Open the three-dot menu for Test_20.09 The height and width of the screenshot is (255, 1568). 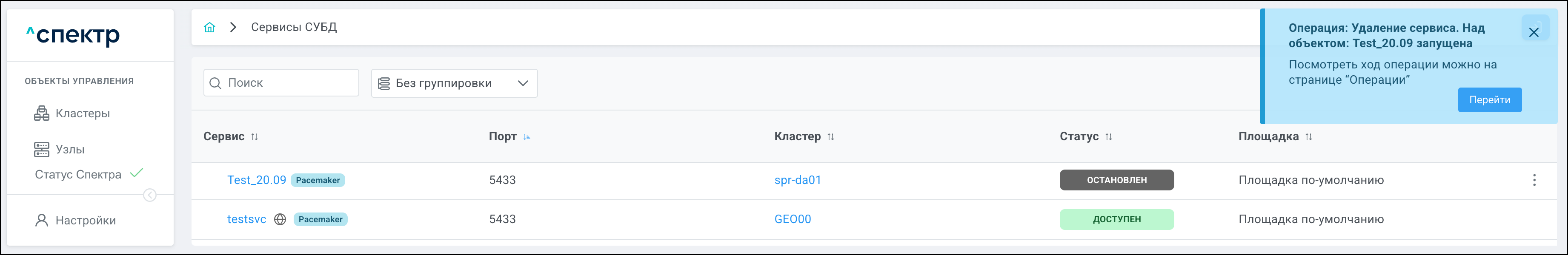(1534, 180)
